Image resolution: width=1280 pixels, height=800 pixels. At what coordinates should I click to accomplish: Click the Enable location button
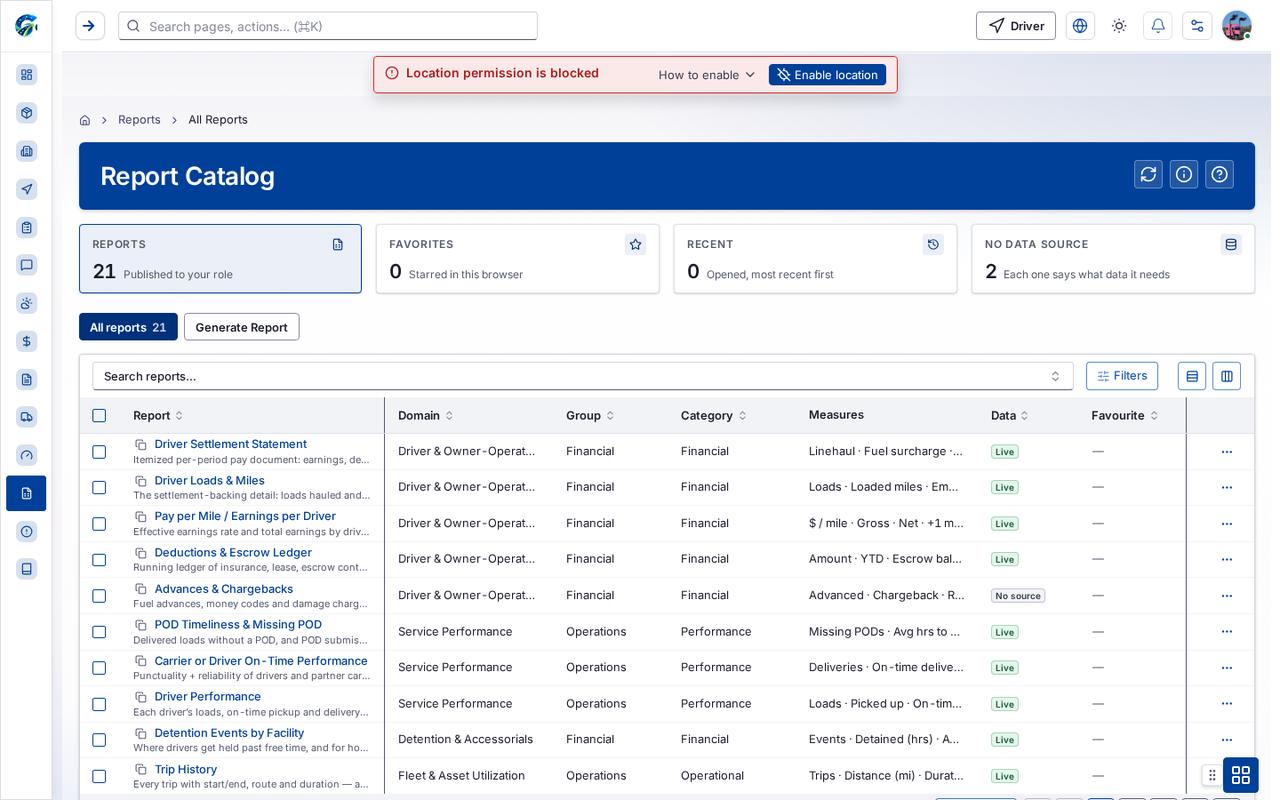(x=827, y=75)
